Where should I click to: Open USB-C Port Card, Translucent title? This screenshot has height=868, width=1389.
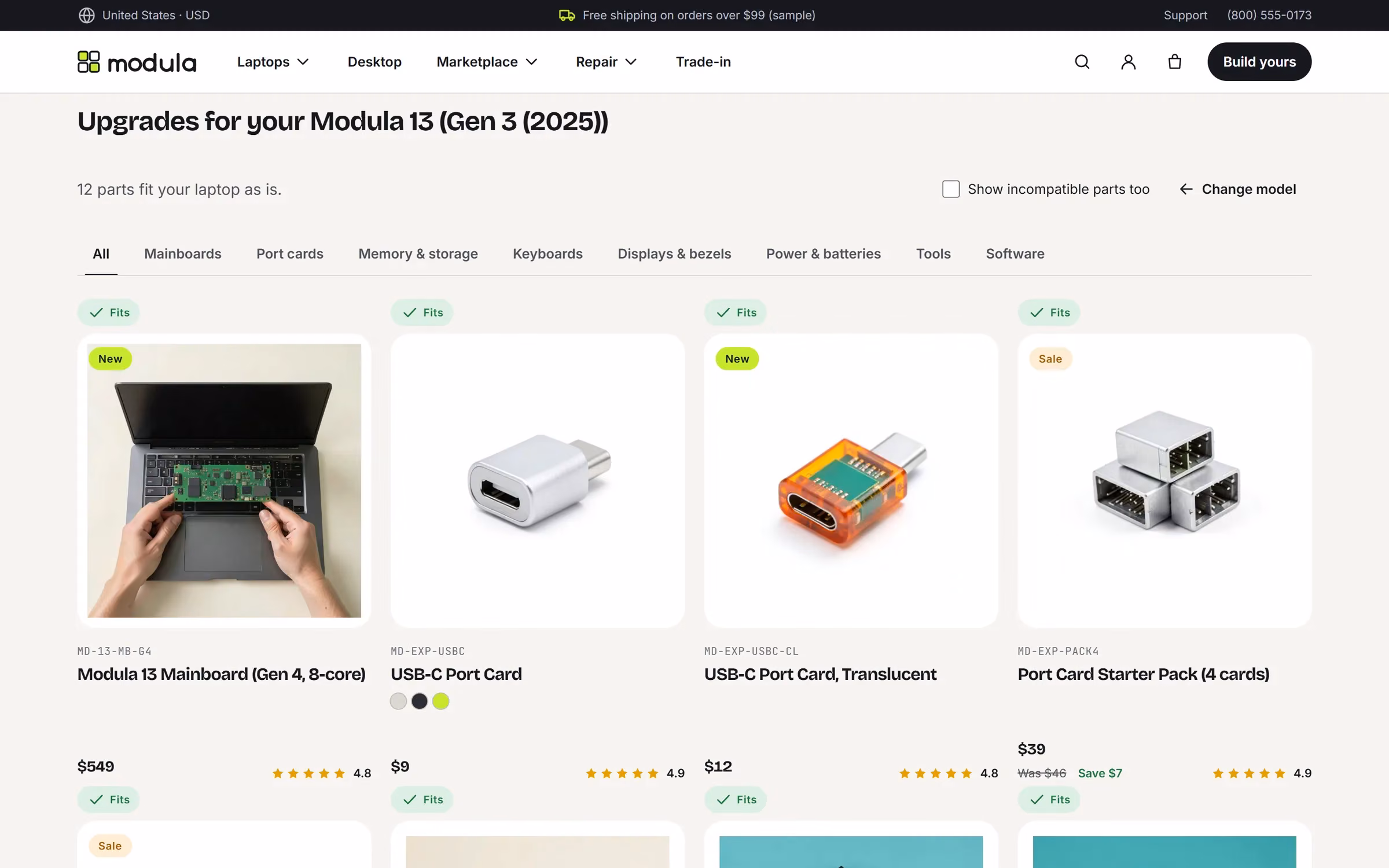[820, 674]
